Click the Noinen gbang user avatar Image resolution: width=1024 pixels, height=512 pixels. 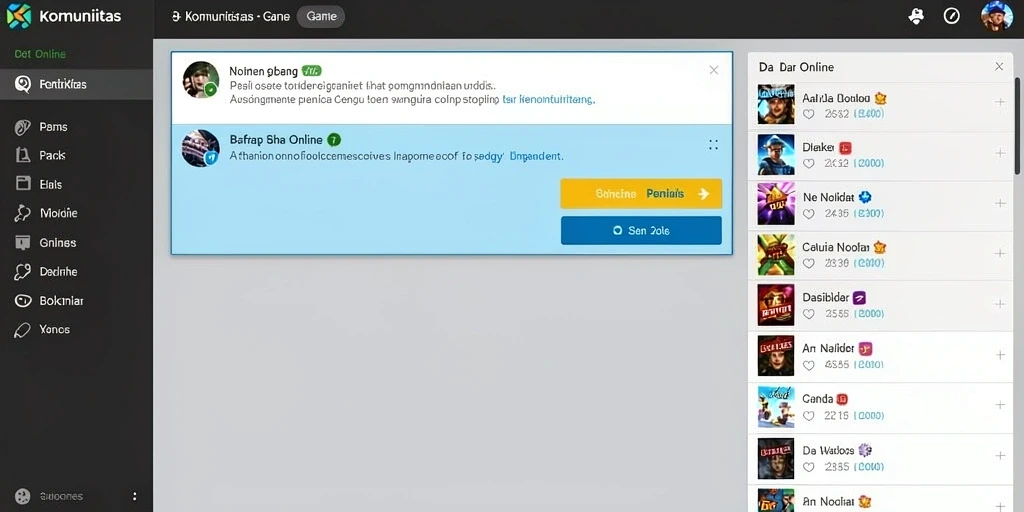(x=200, y=80)
